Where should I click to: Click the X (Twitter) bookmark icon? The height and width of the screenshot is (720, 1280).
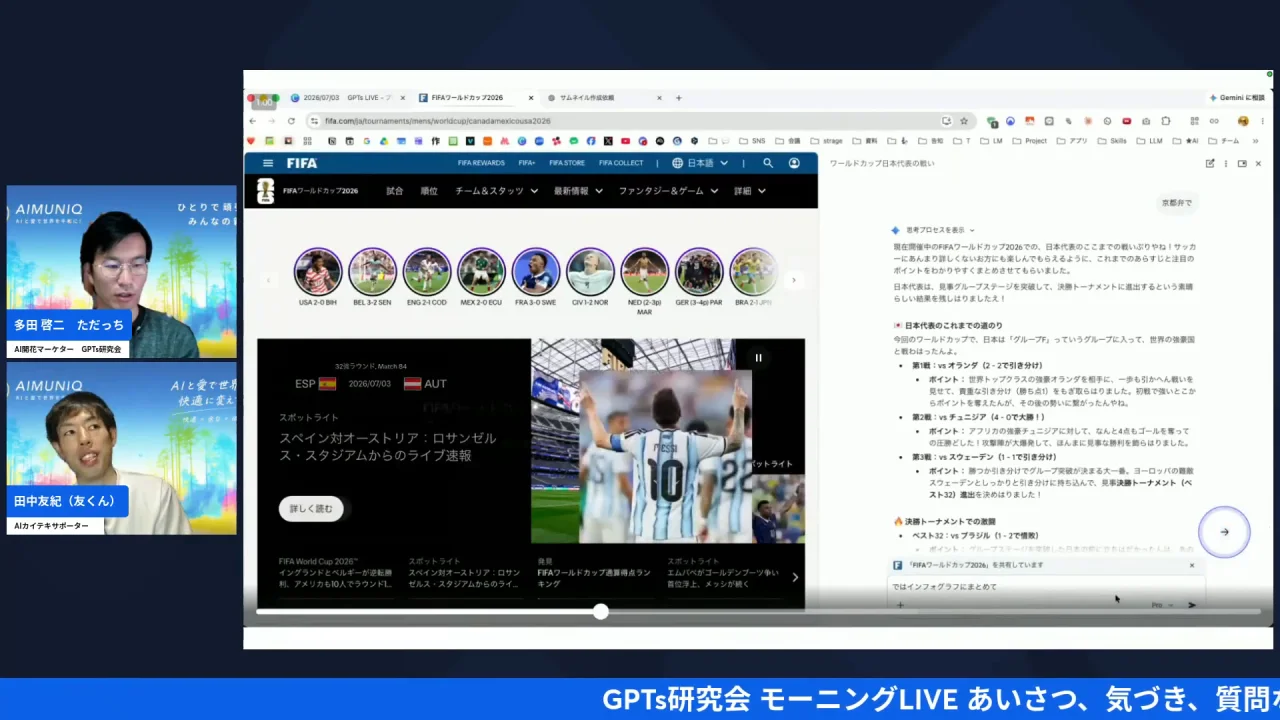tap(608, 141)
